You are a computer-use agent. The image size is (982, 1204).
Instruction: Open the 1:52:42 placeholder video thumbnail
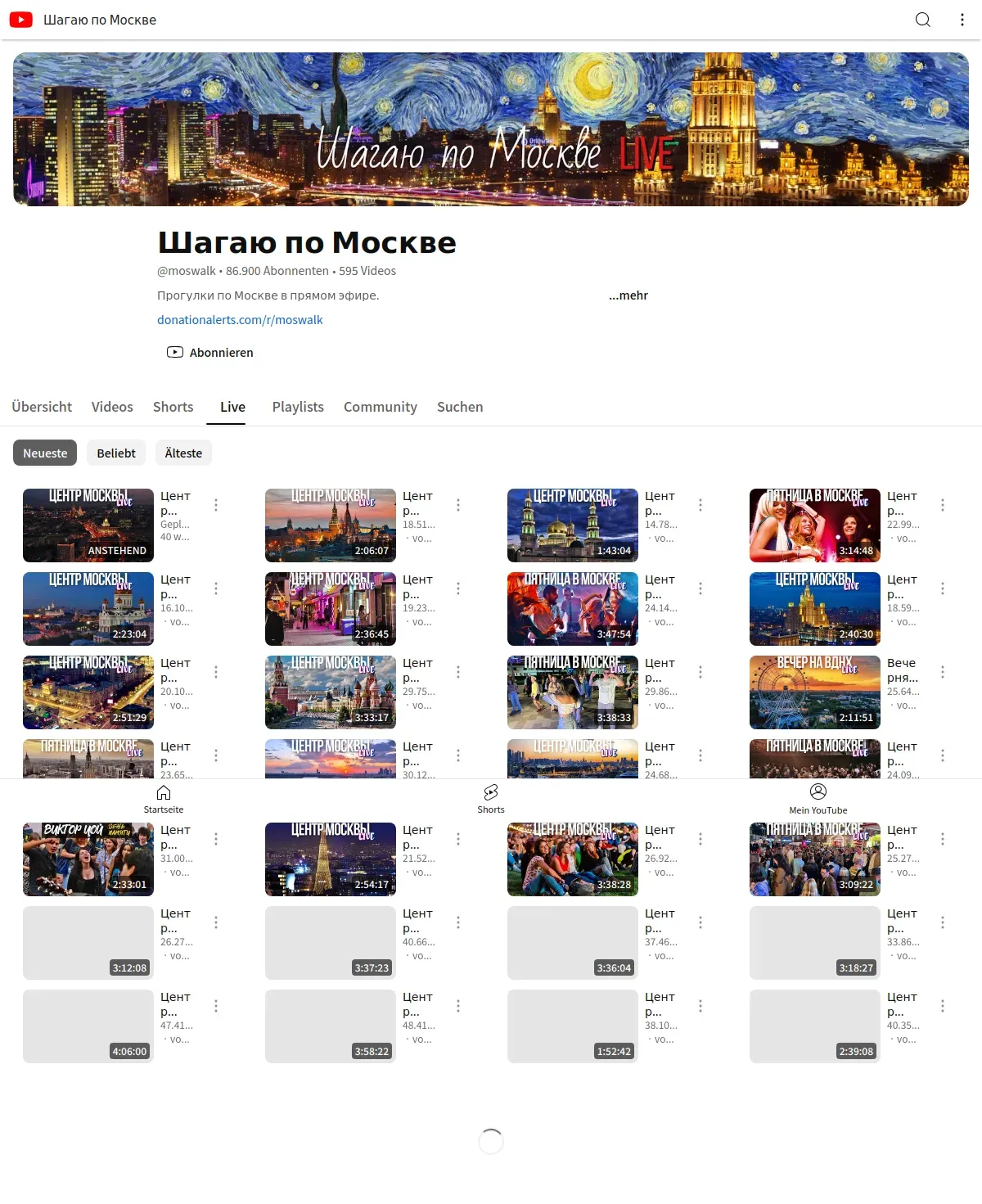573,1026
